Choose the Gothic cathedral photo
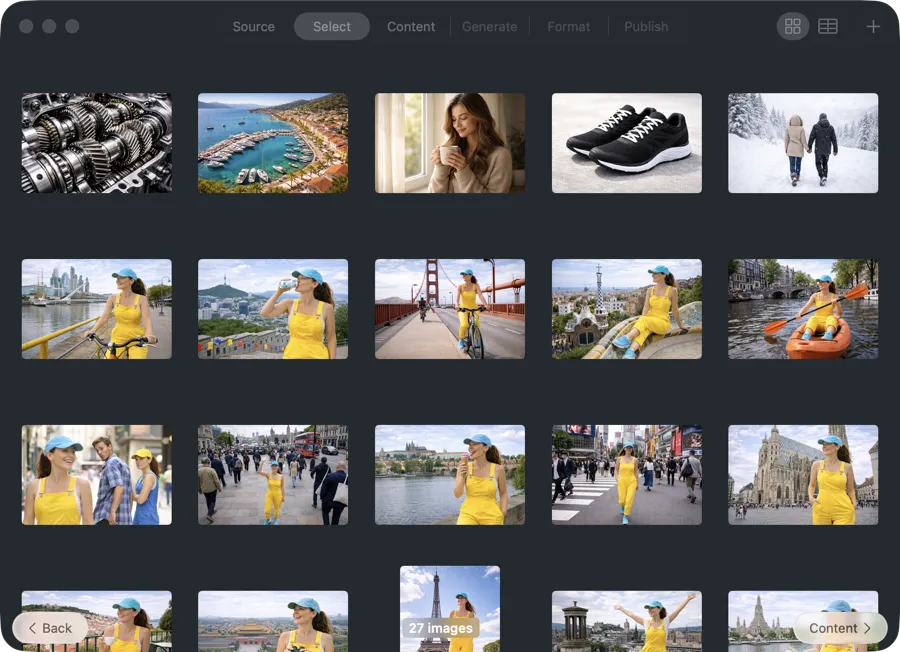This screenshot has height=652, width=900. [803, 475]
